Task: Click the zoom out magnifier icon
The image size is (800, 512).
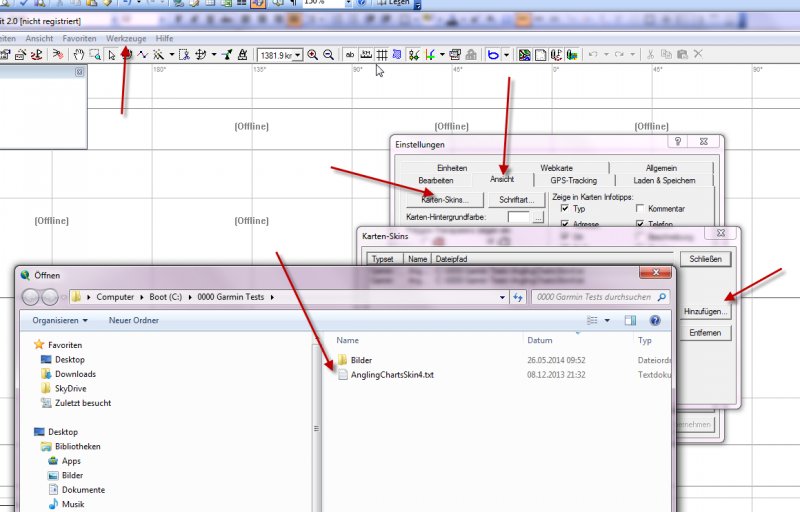Action: click(x=328, y=54)
